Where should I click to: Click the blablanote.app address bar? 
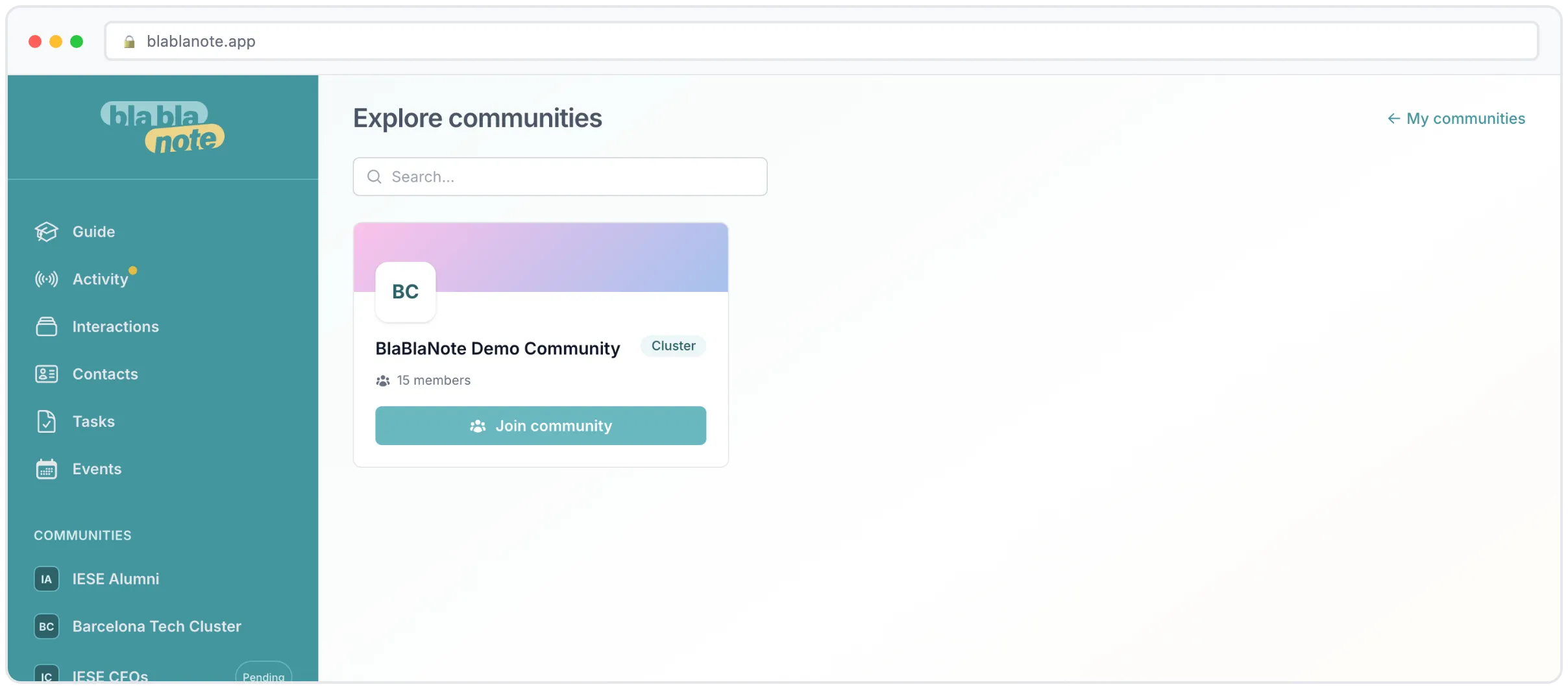click(x=822, y=42)
